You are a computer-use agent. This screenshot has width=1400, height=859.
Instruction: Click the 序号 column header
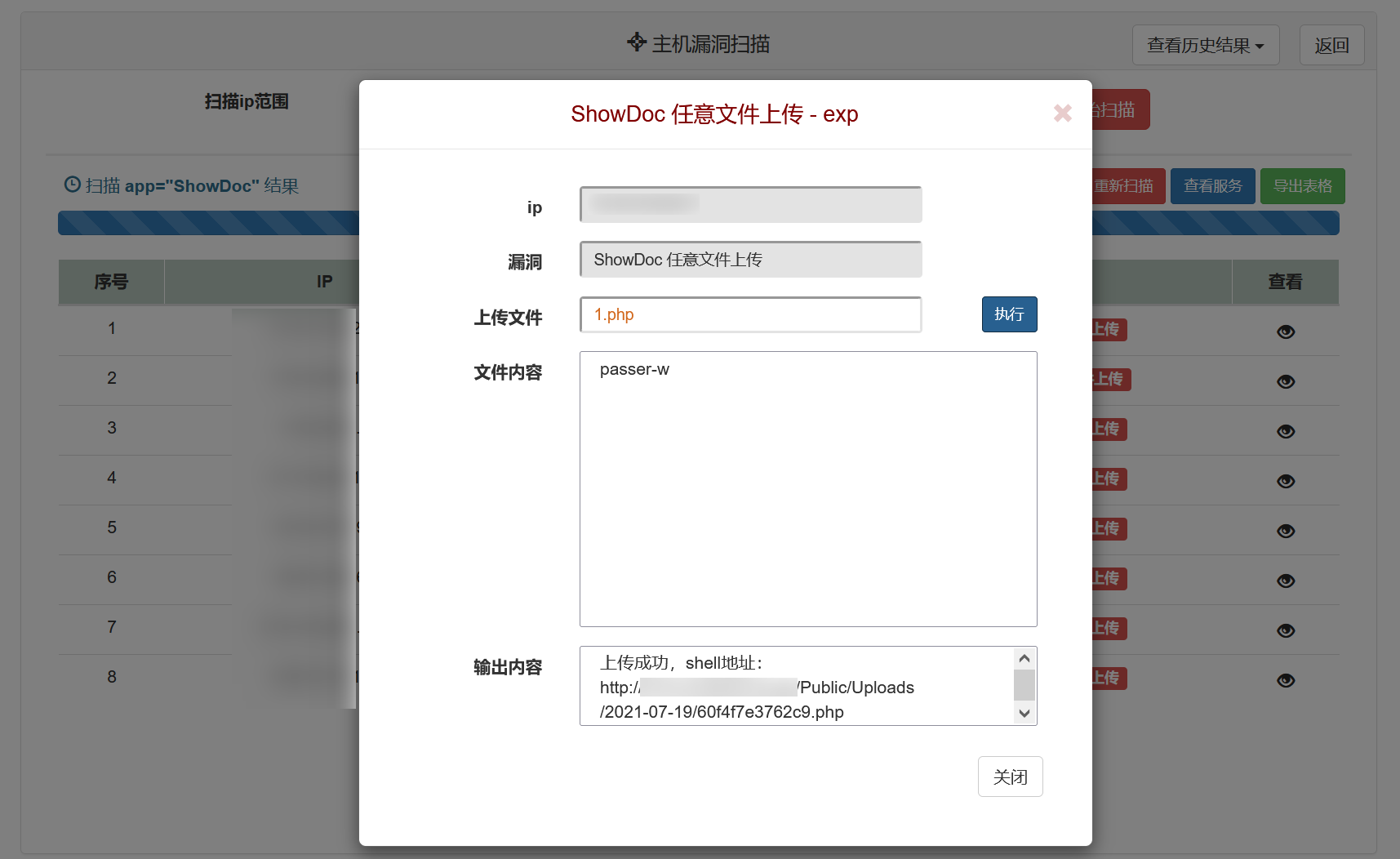[112, 282]
